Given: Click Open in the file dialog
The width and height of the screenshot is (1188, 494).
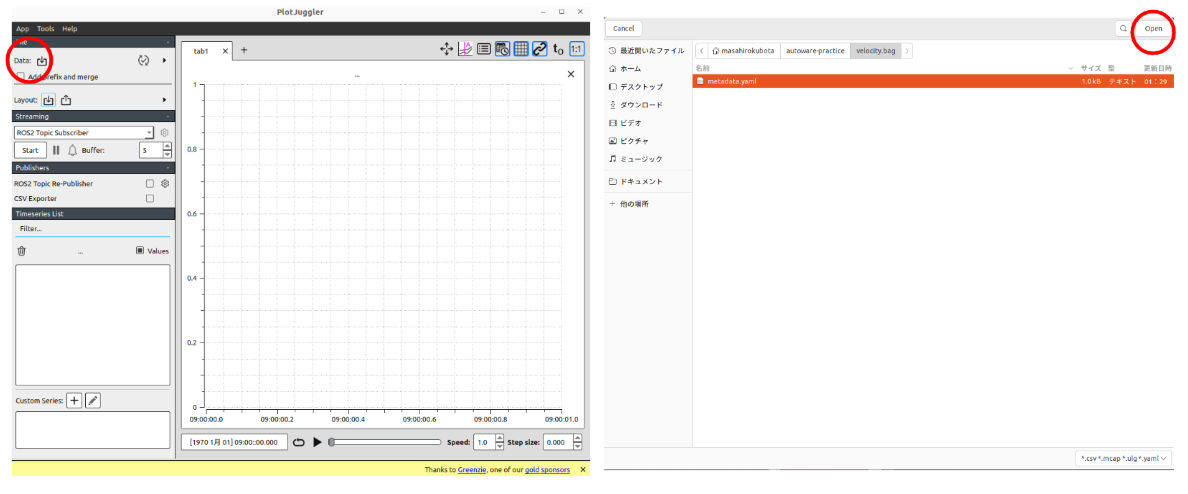Looking at the screenshot, I should (x=1153, y=29).
